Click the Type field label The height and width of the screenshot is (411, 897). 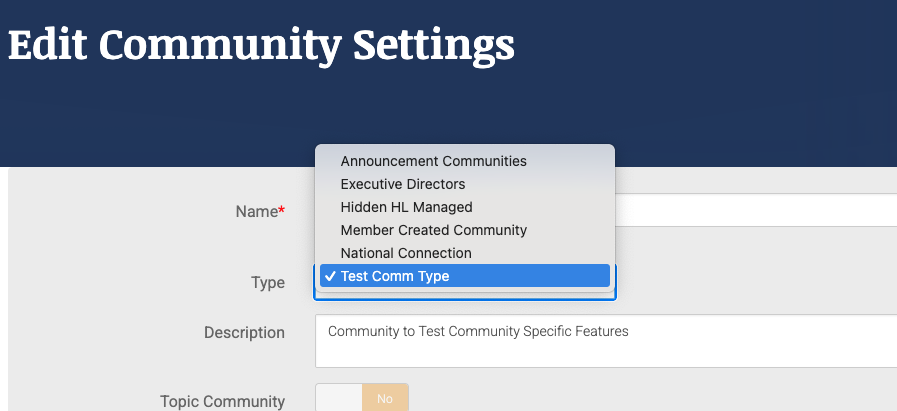coord(267,283)
